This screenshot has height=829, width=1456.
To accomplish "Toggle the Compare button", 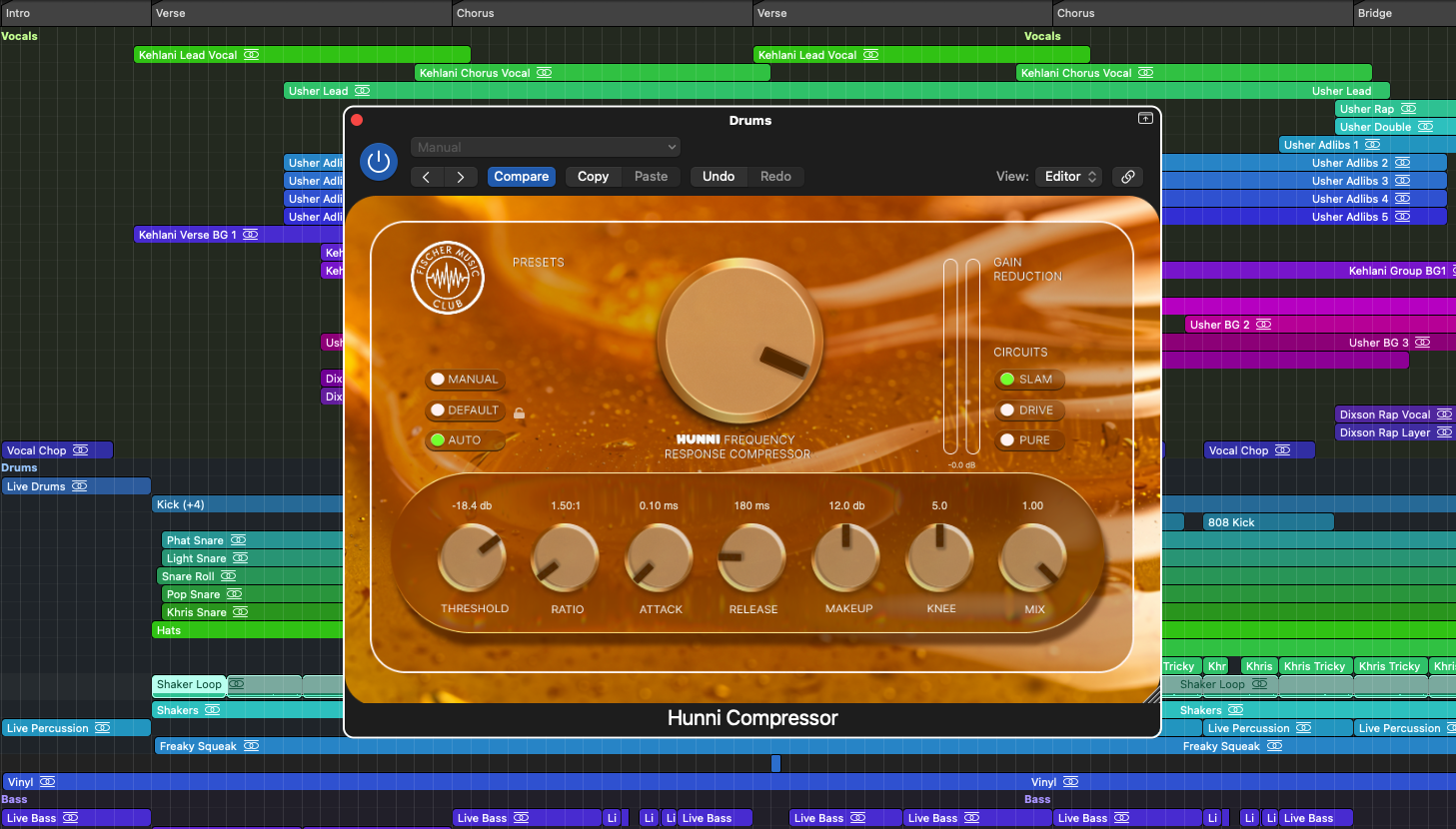I will point(522,177).
